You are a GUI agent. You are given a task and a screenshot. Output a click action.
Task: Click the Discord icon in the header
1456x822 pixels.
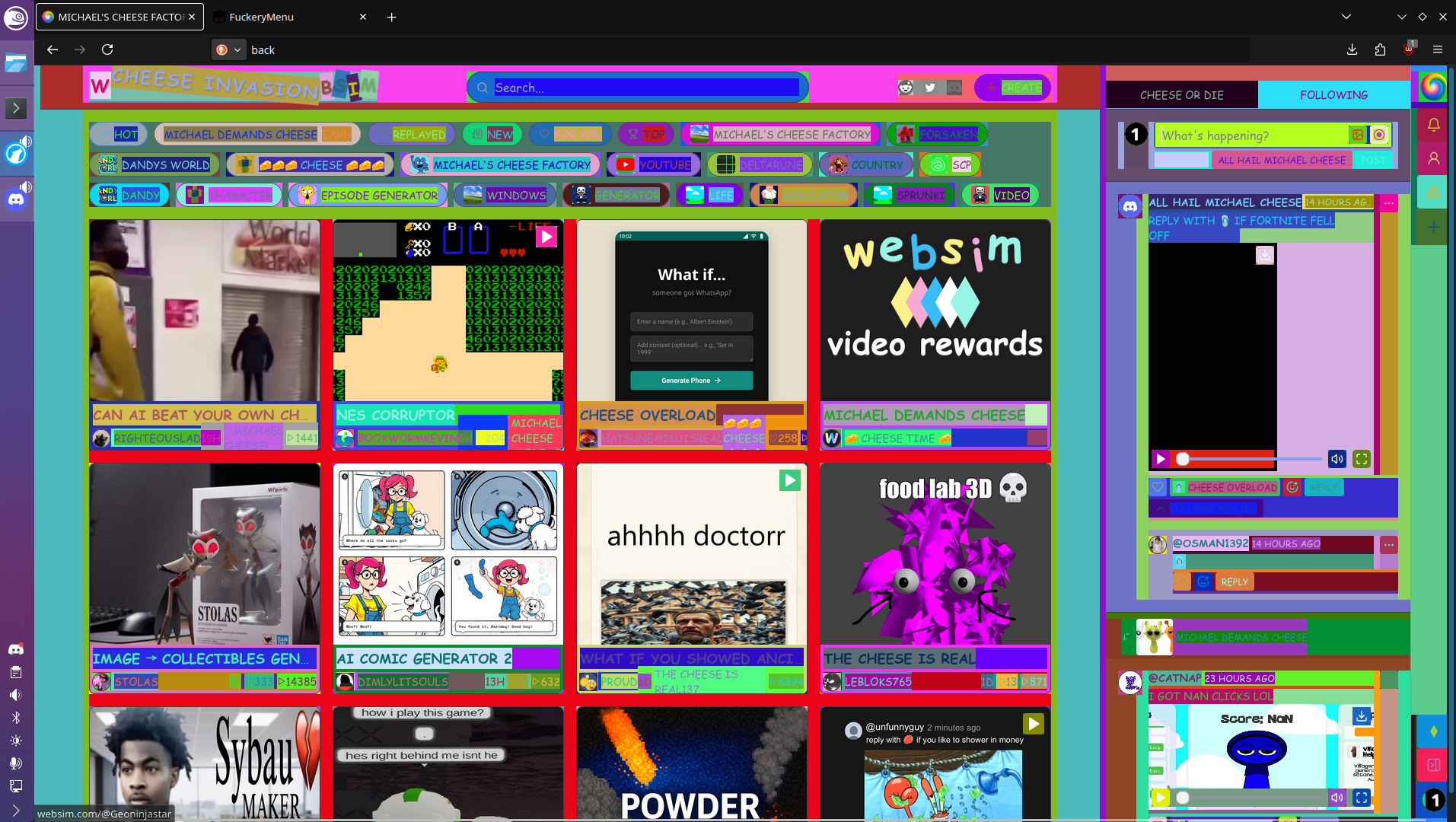tap(954, 88)
